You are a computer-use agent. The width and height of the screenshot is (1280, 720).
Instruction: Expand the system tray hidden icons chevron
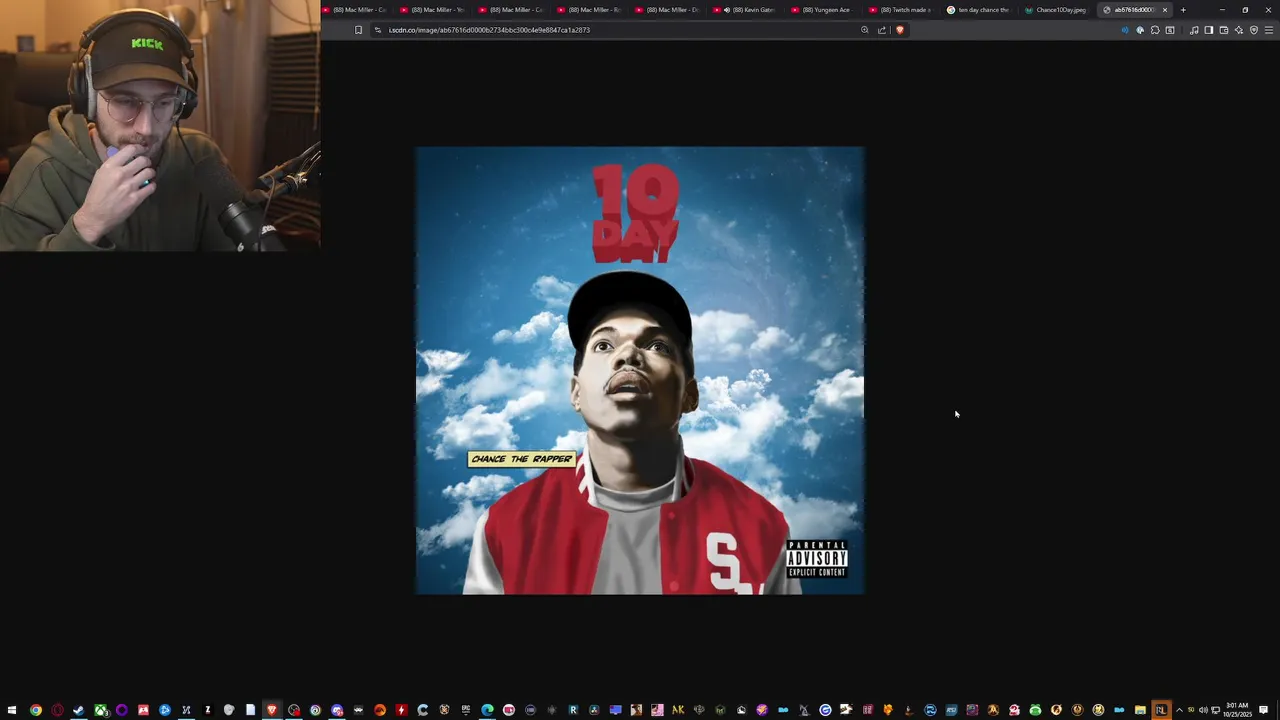pos(1179,710)
